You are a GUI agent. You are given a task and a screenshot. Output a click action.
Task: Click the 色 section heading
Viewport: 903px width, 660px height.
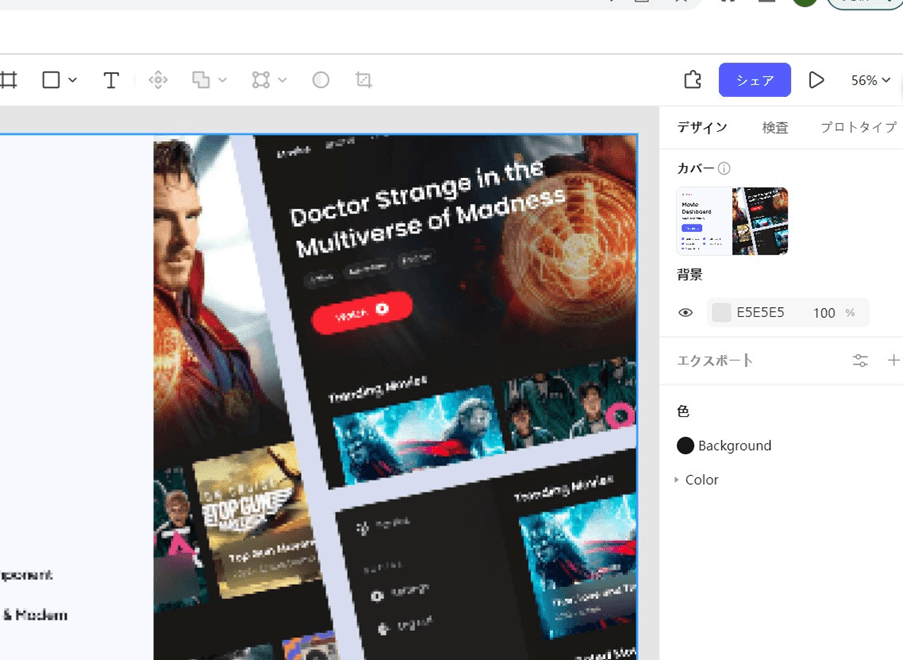pos(683,411)
